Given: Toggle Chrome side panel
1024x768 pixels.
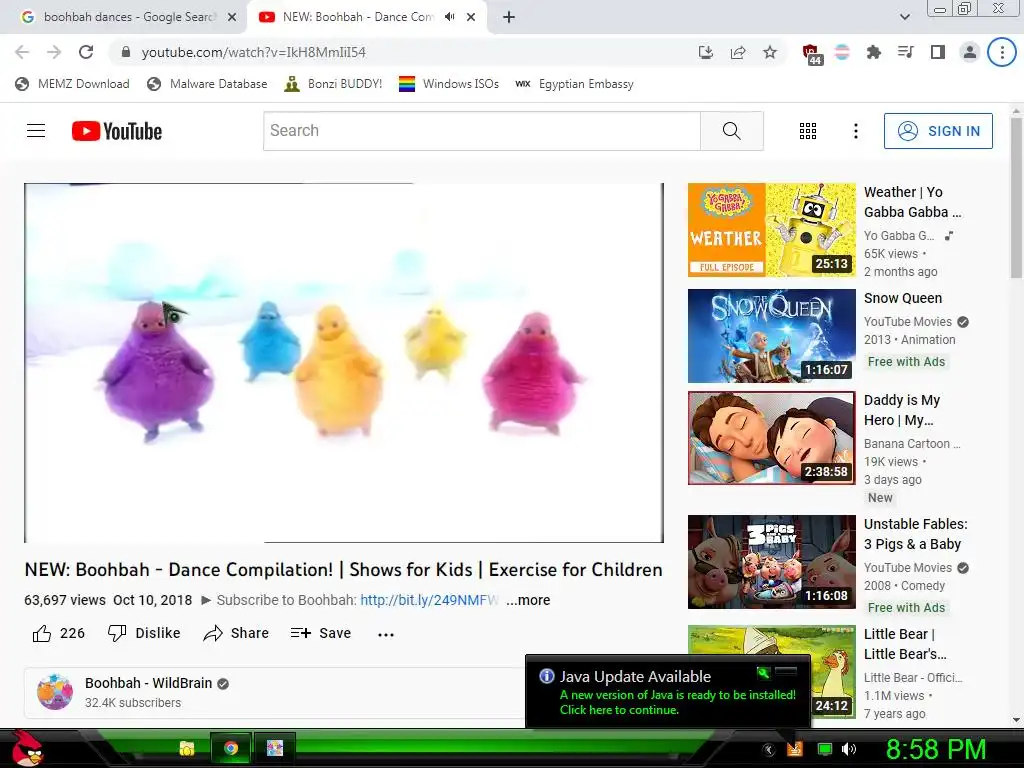Looking at the screenshot, I should coord(938,52).
